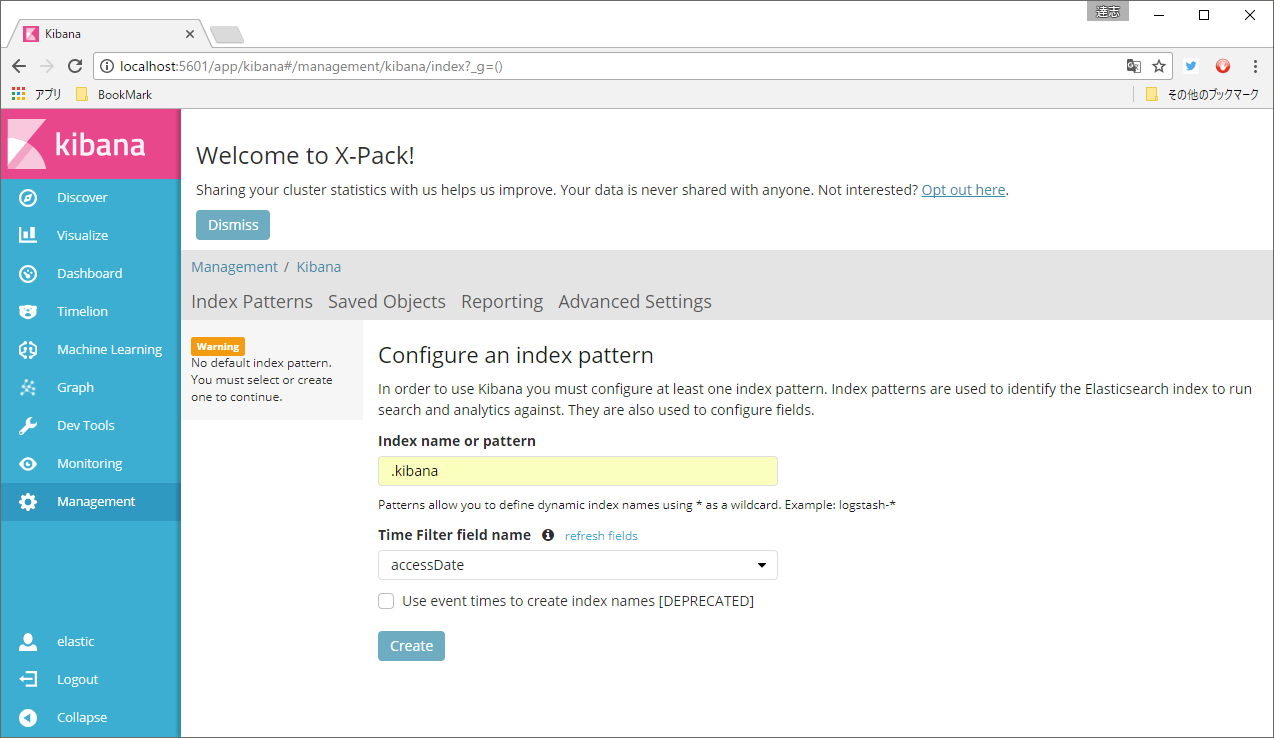Click Management breadcrumb link

(x=234, y=267)
